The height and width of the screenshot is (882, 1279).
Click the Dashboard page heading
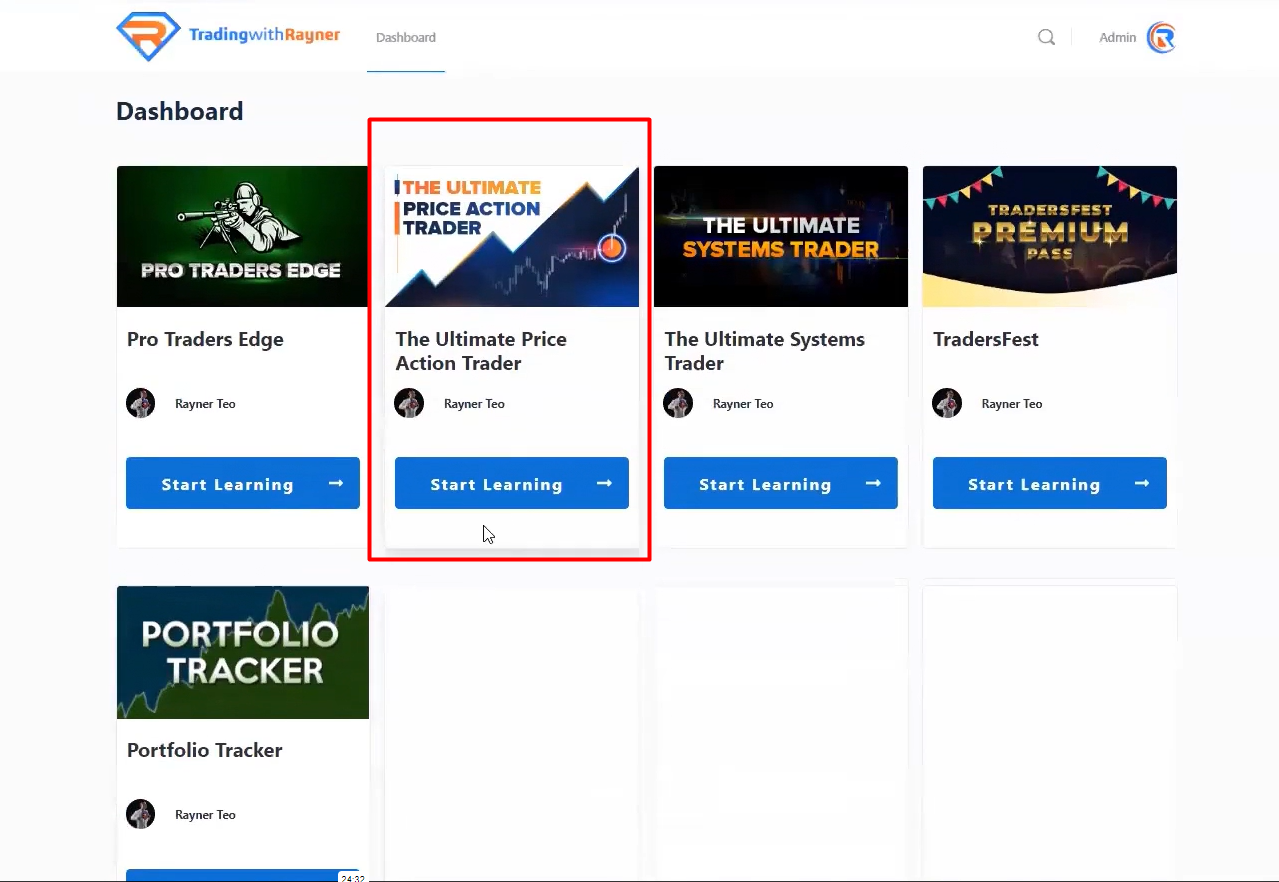tap(180, 111)
